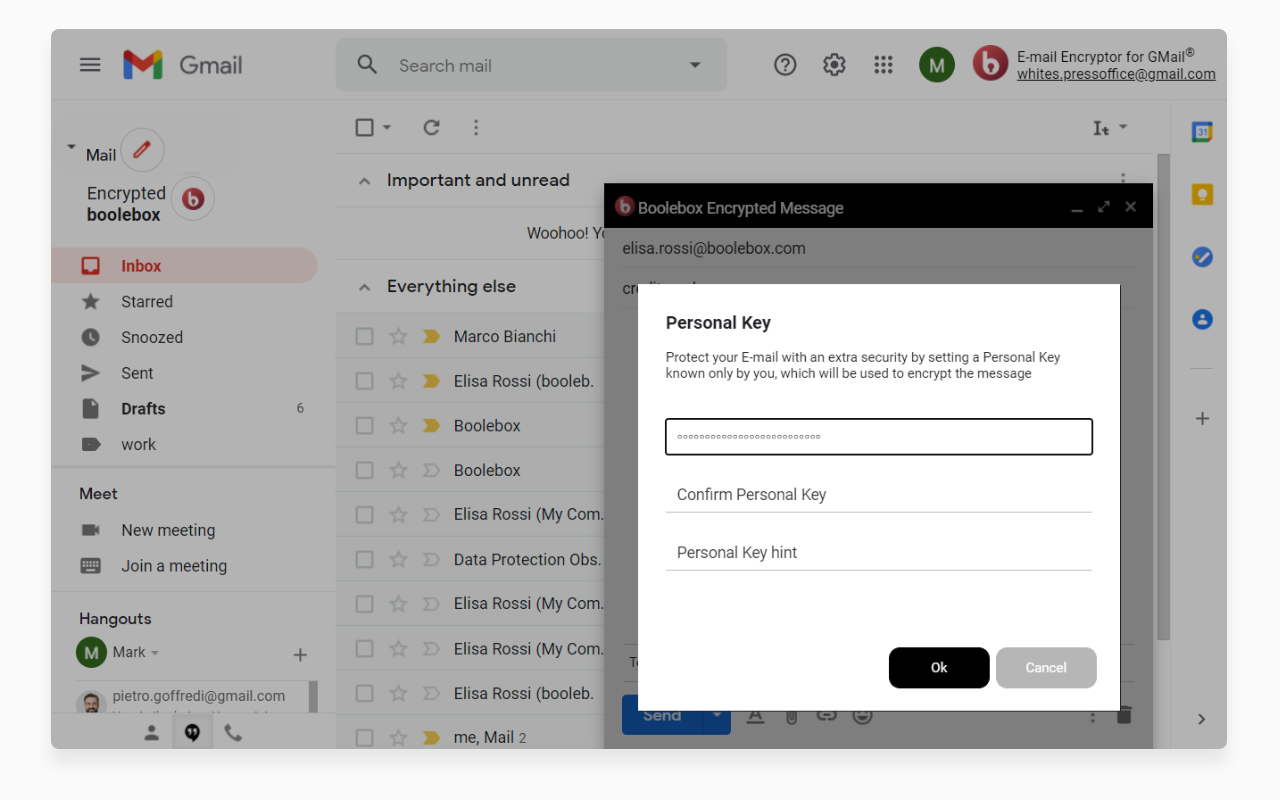This screenshot has height=800, width=1280.
Task: Open the select all dropdown arrow
Action: click(x=387, y=127)
